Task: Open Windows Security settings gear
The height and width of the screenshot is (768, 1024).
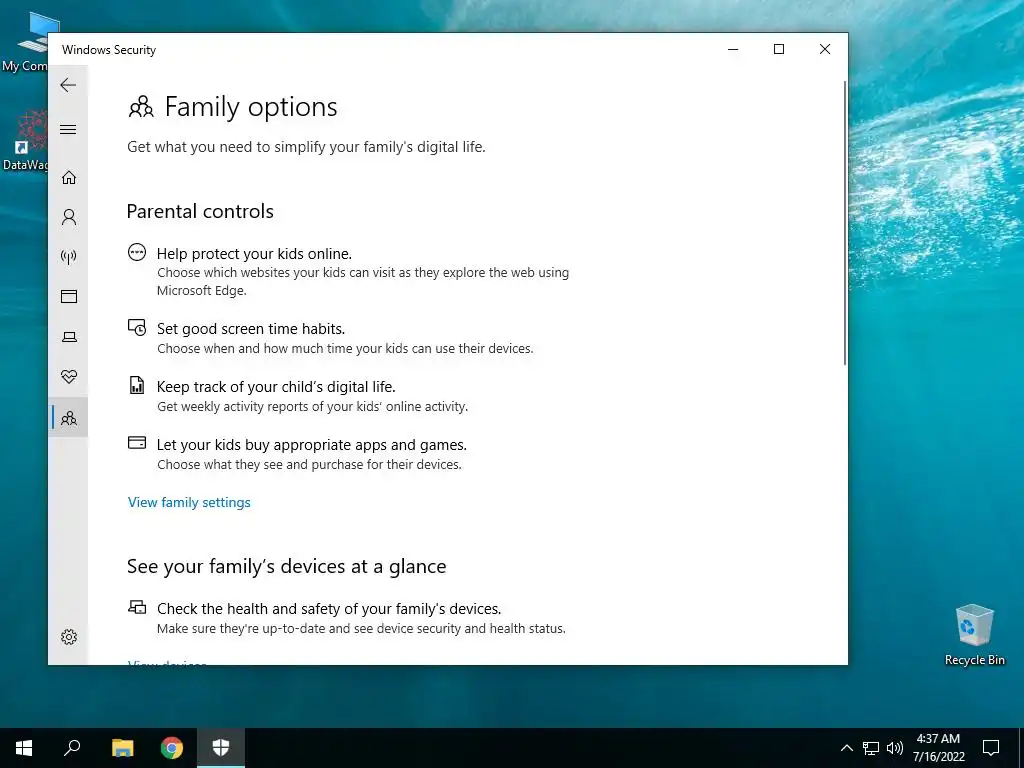Action: point(69,637)
